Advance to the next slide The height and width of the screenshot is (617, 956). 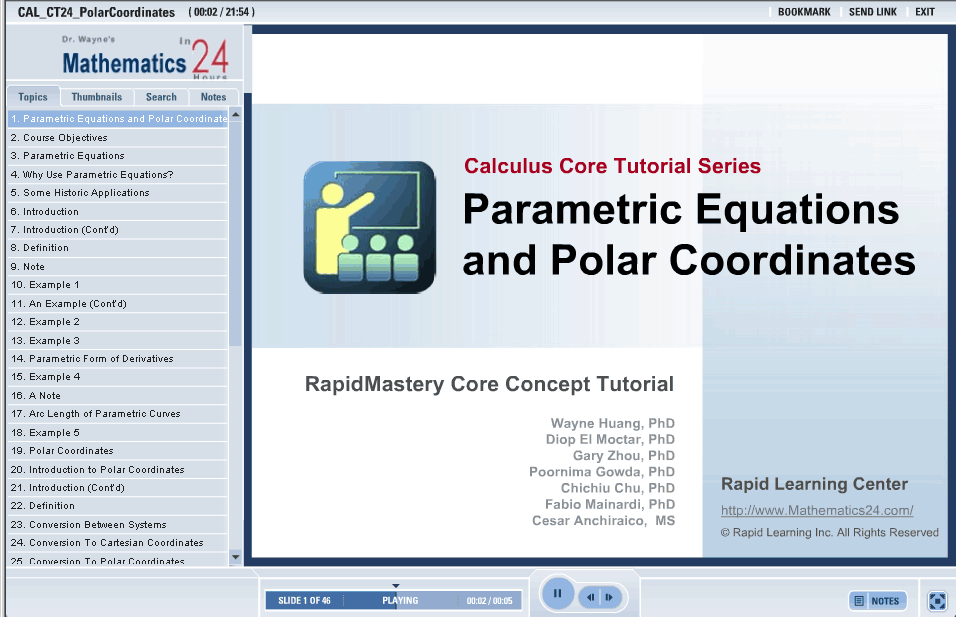point(610,597)
